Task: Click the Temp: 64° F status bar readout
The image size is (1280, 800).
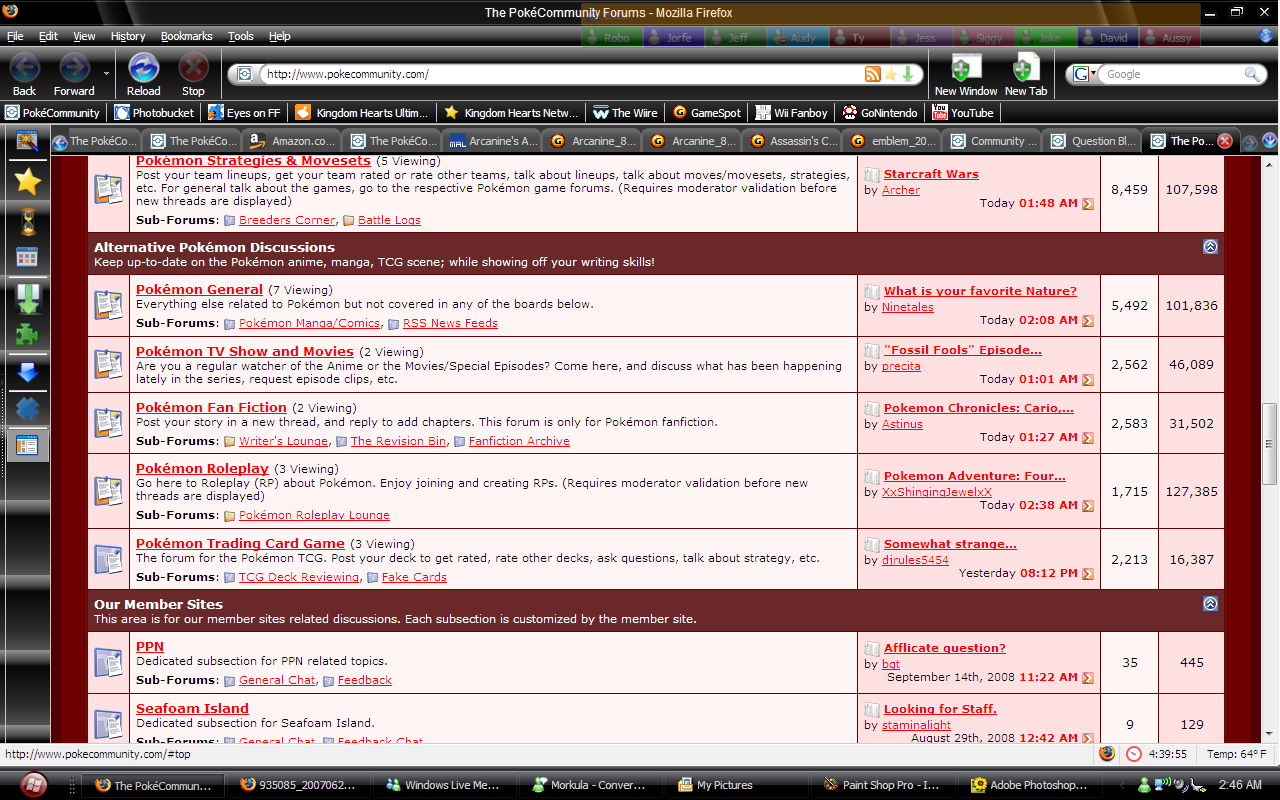Action: [1236, 754]
